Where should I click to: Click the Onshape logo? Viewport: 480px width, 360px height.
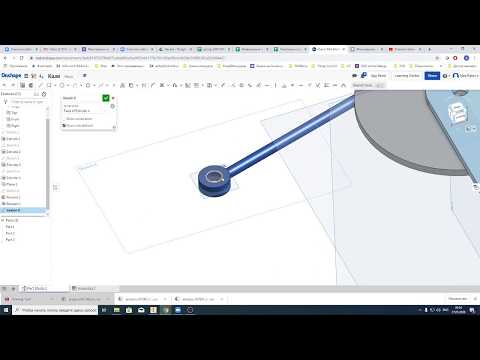11,76
